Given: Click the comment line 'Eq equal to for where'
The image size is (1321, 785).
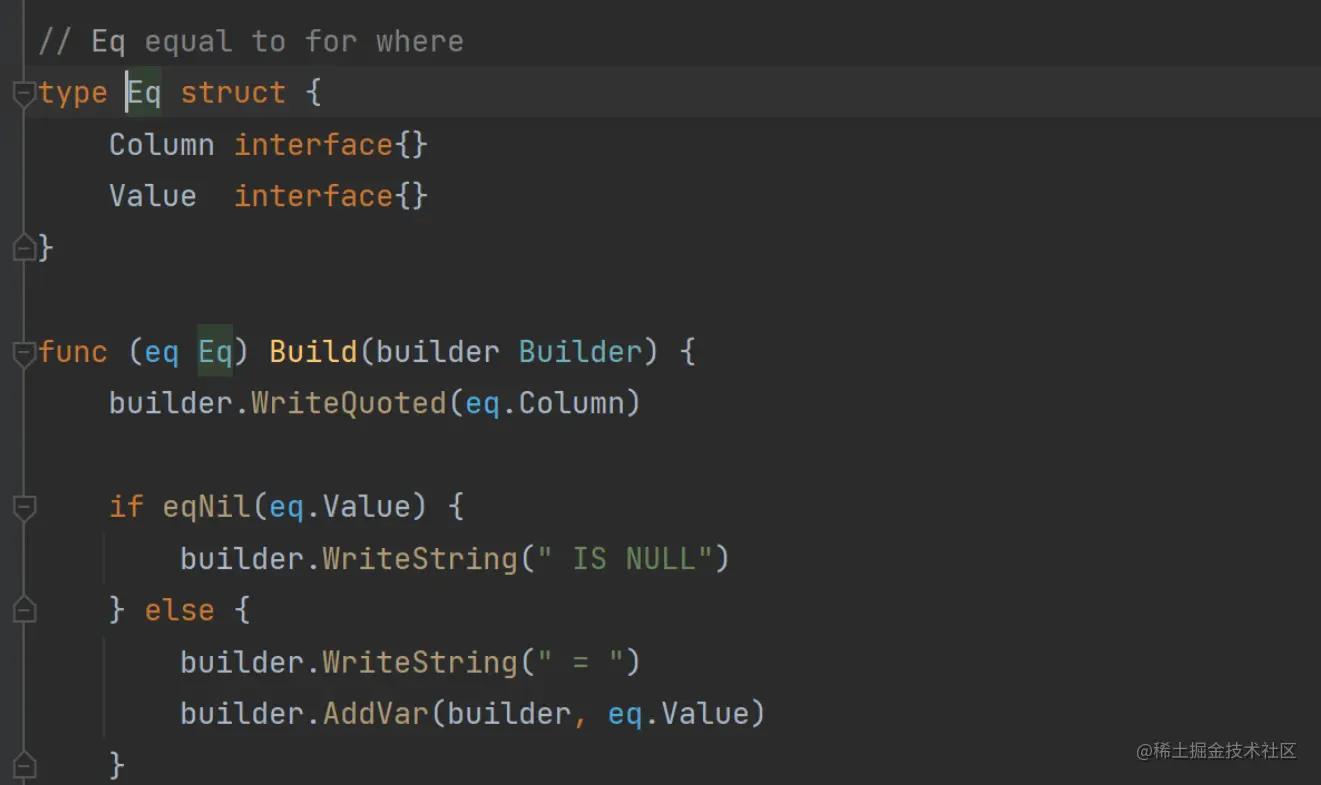Looking at the screenshot, I should point(250,42).
